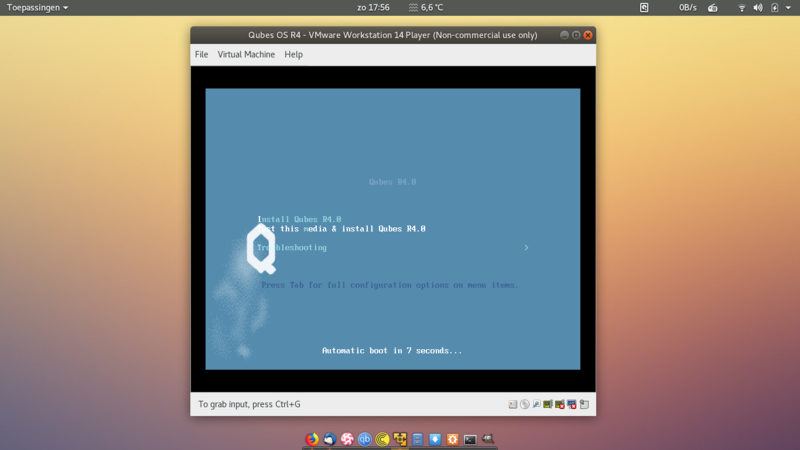Image resolution: width=800 pixels, height=450 pixels.
Task: Open the Wi-Fi indicator in top panel
Action: pos(742,8)
